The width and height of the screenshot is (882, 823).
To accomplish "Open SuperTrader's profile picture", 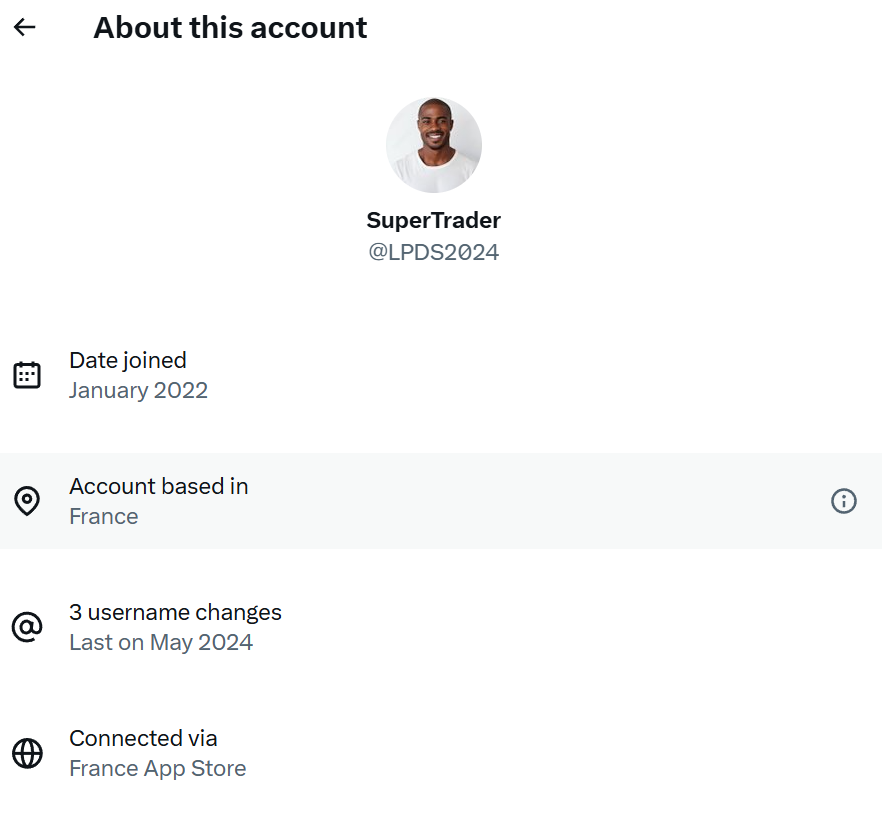I will pyautogui.click(x=434, y=145).
